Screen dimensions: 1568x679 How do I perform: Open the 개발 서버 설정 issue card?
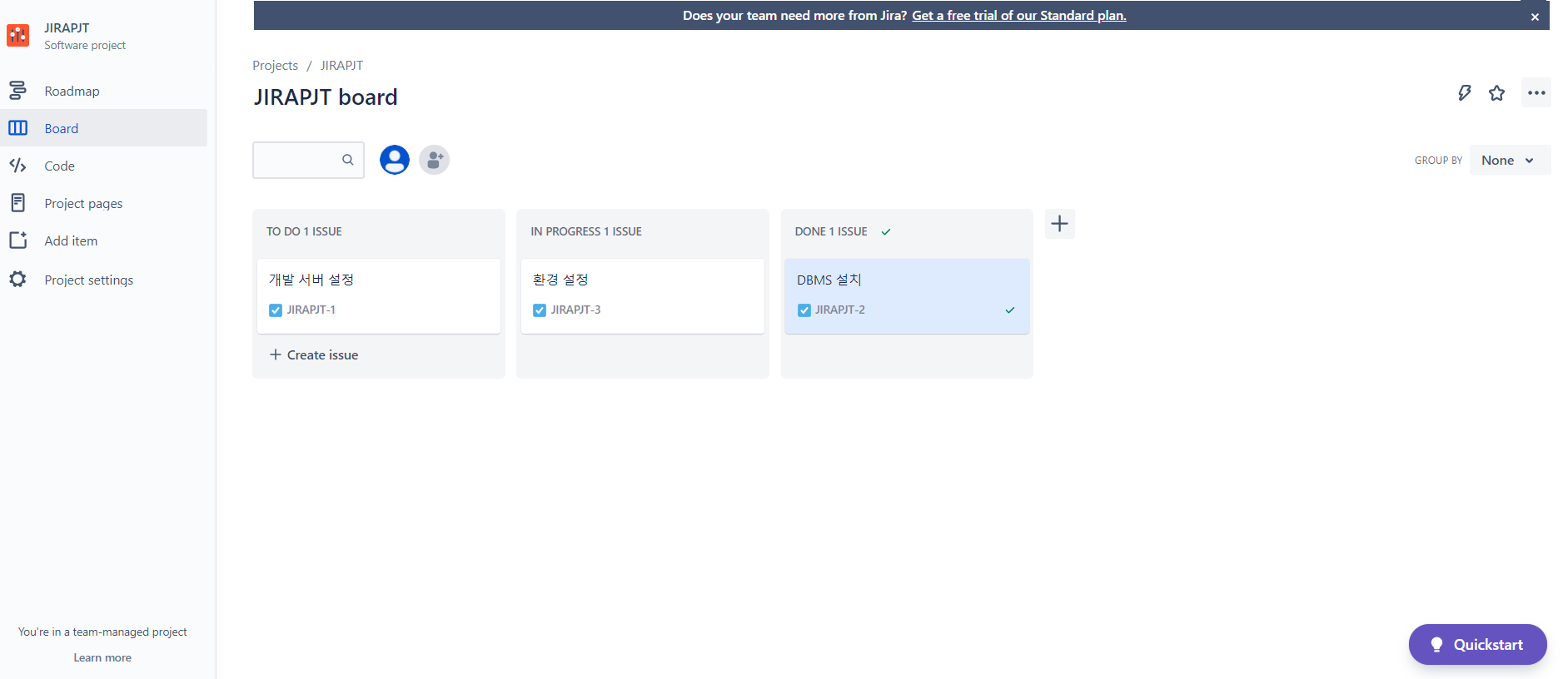click(378, 295)
